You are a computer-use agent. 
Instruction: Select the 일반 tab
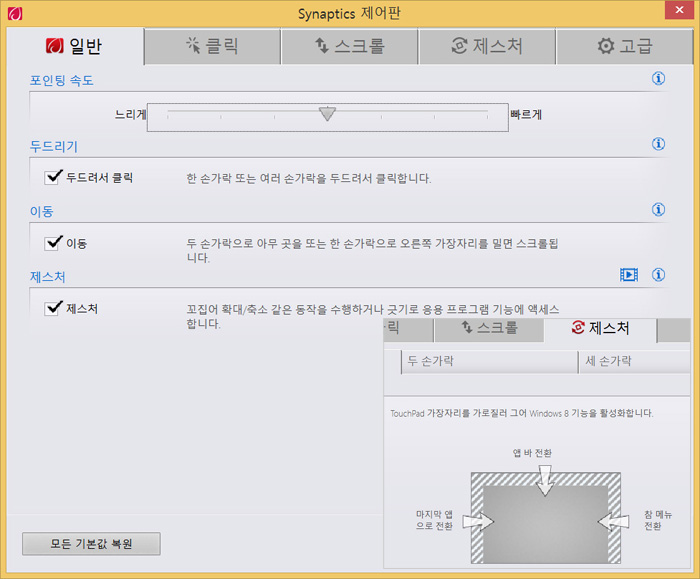[x=74, y=46]
